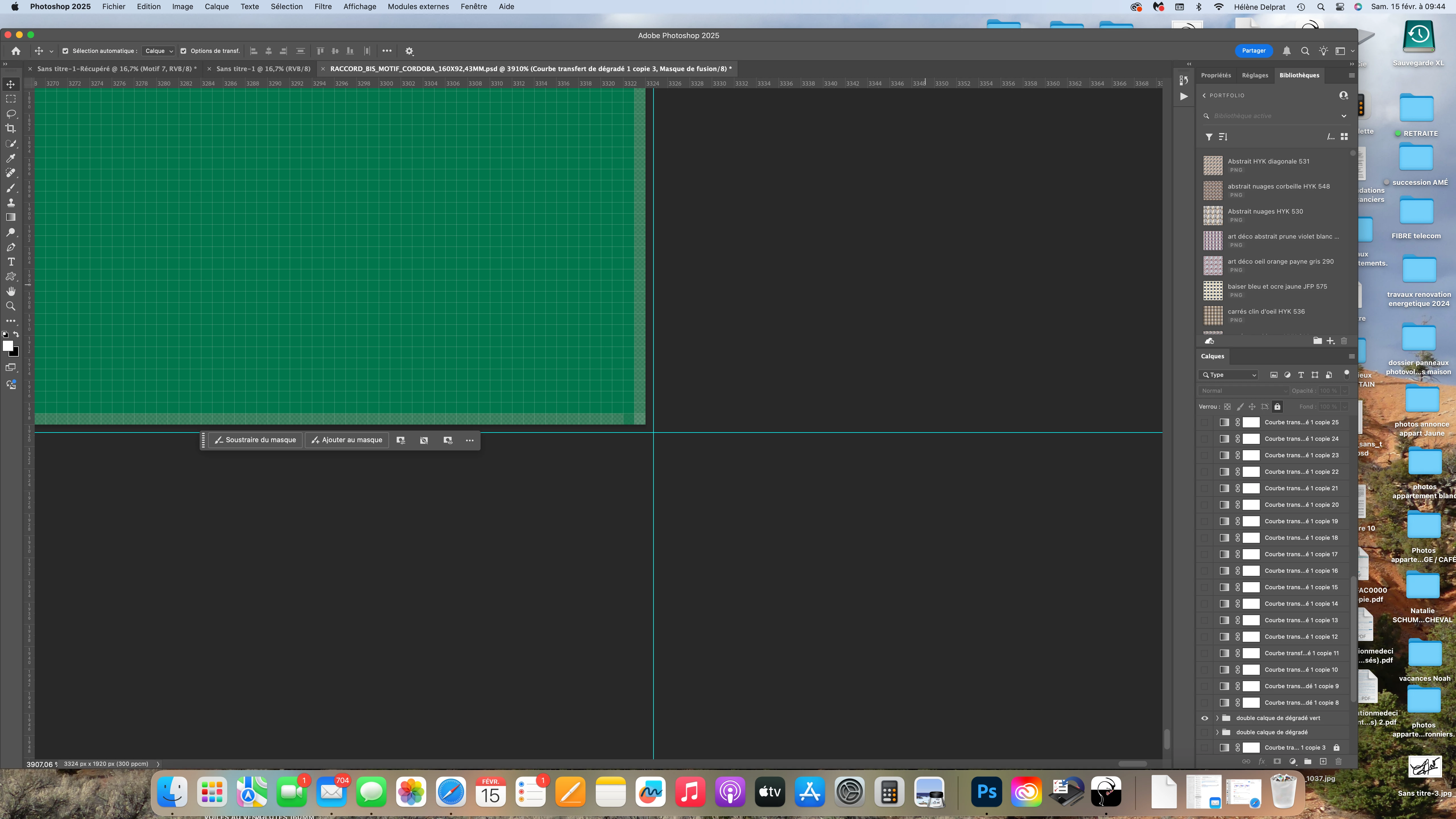The height and width of the screenshot is (819, 1456).
Task: Click the Pen tool
Action: pos(11,247)
